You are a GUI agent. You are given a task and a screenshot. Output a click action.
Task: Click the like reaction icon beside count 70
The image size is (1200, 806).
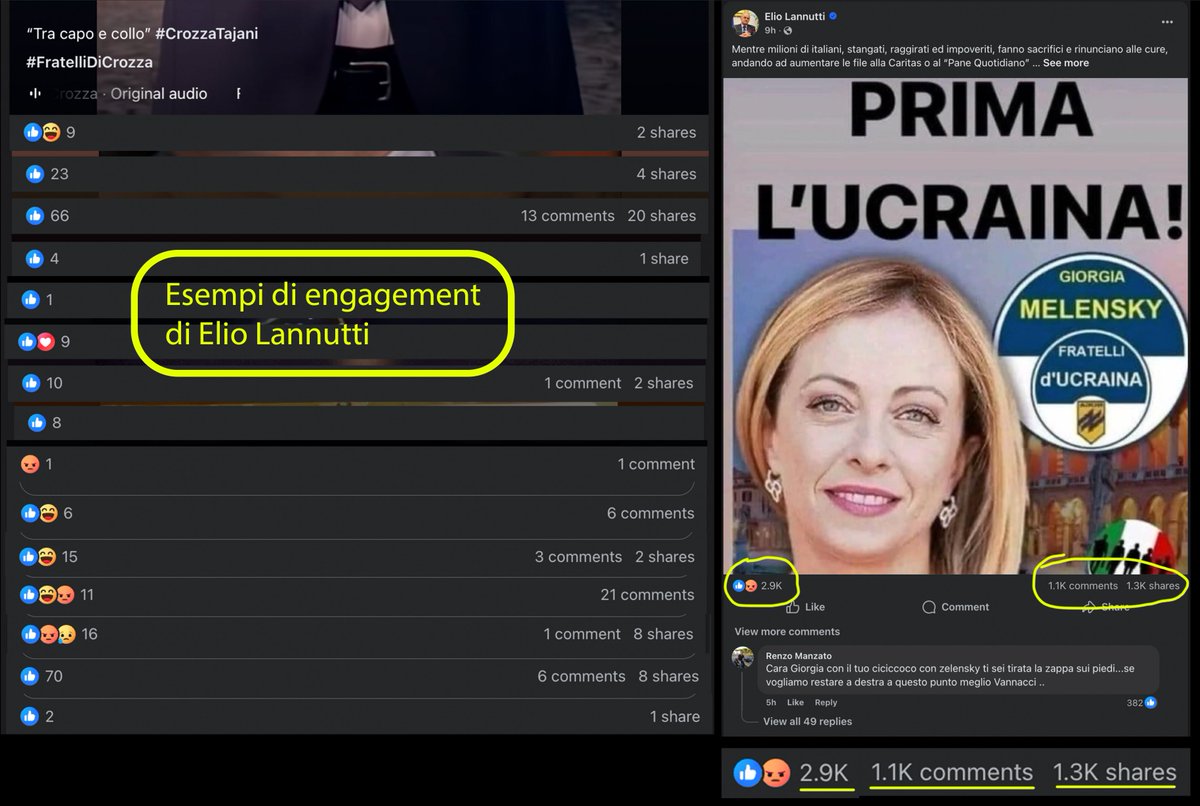click(x=29, y=677)
